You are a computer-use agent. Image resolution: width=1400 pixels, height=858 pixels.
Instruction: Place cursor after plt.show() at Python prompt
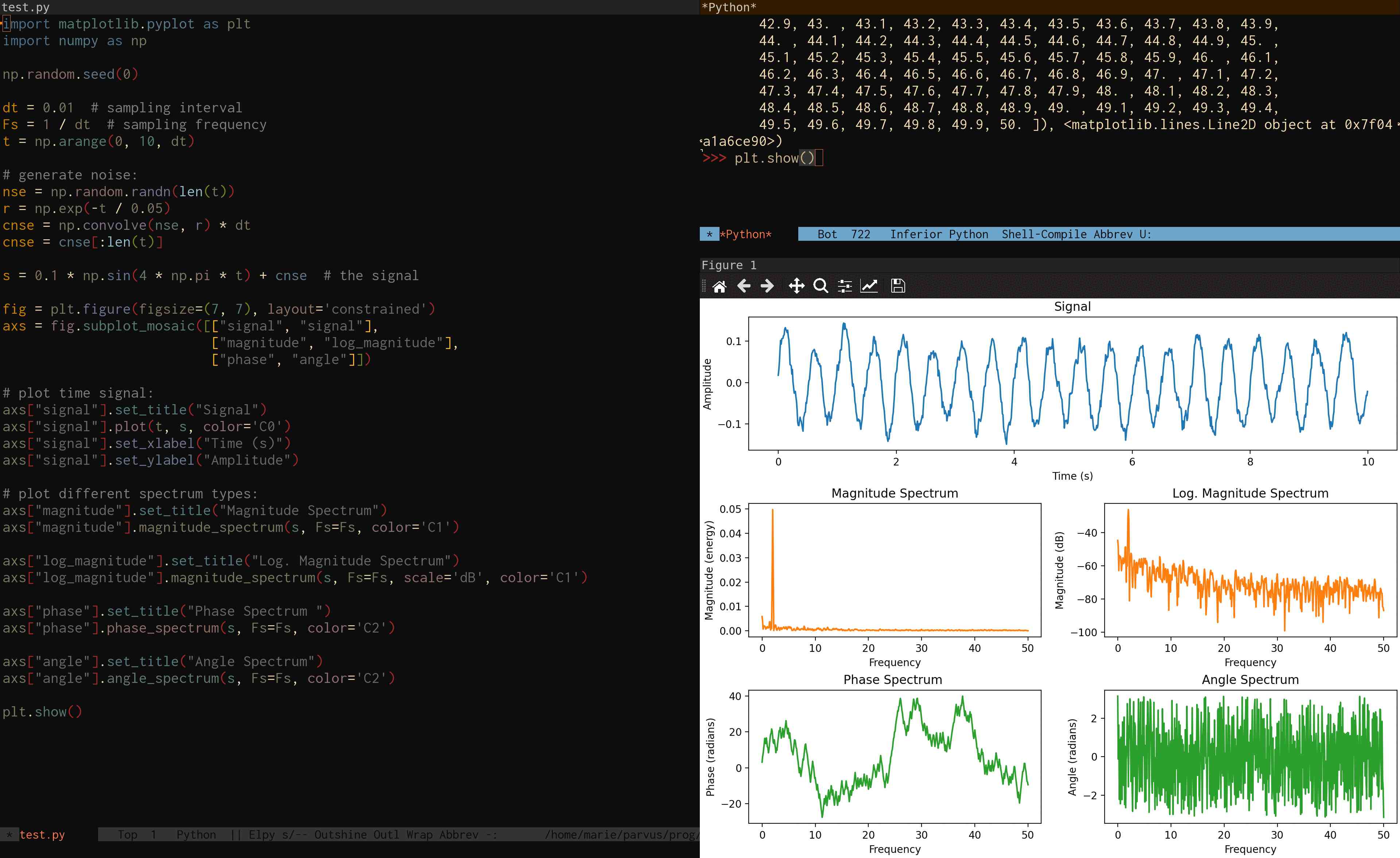coord(818,158)
